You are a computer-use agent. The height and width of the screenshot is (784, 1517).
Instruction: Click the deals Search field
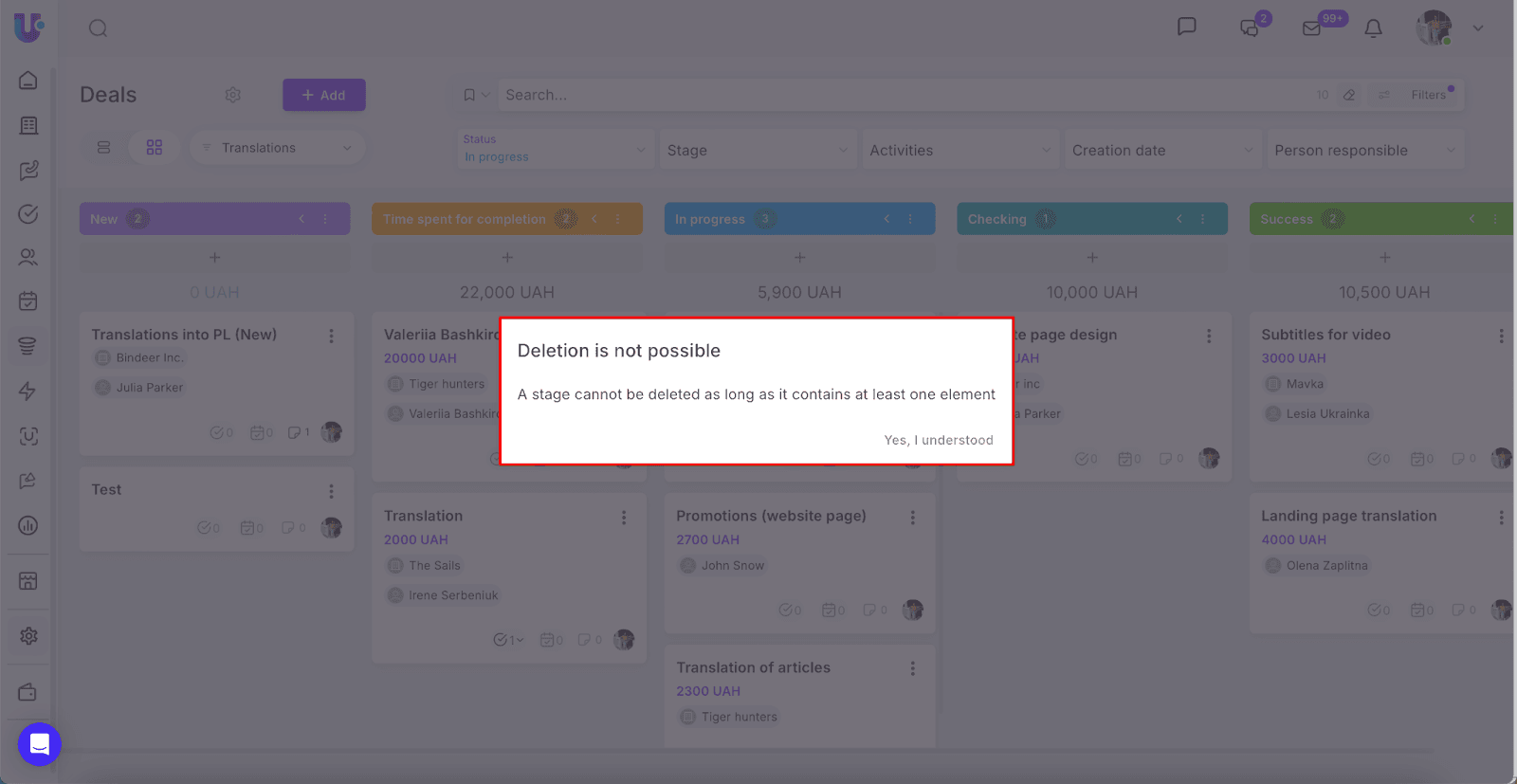tap(901, 95)
